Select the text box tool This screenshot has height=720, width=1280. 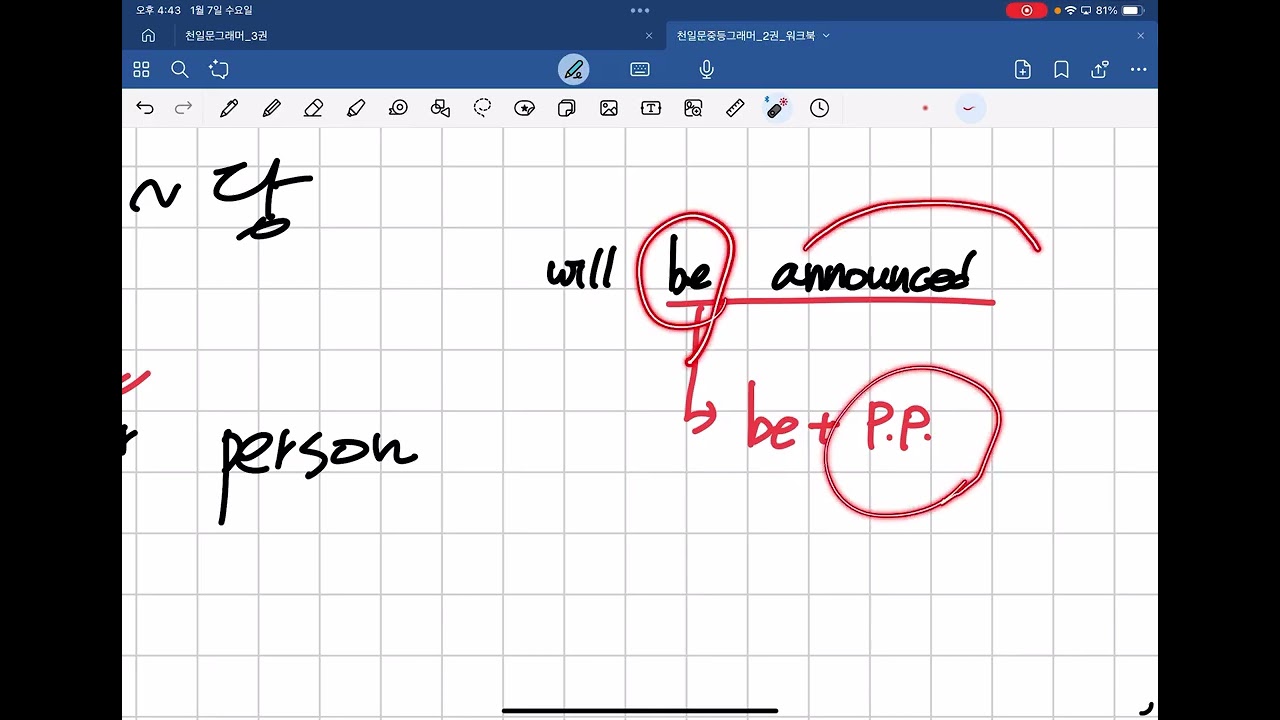651,108
